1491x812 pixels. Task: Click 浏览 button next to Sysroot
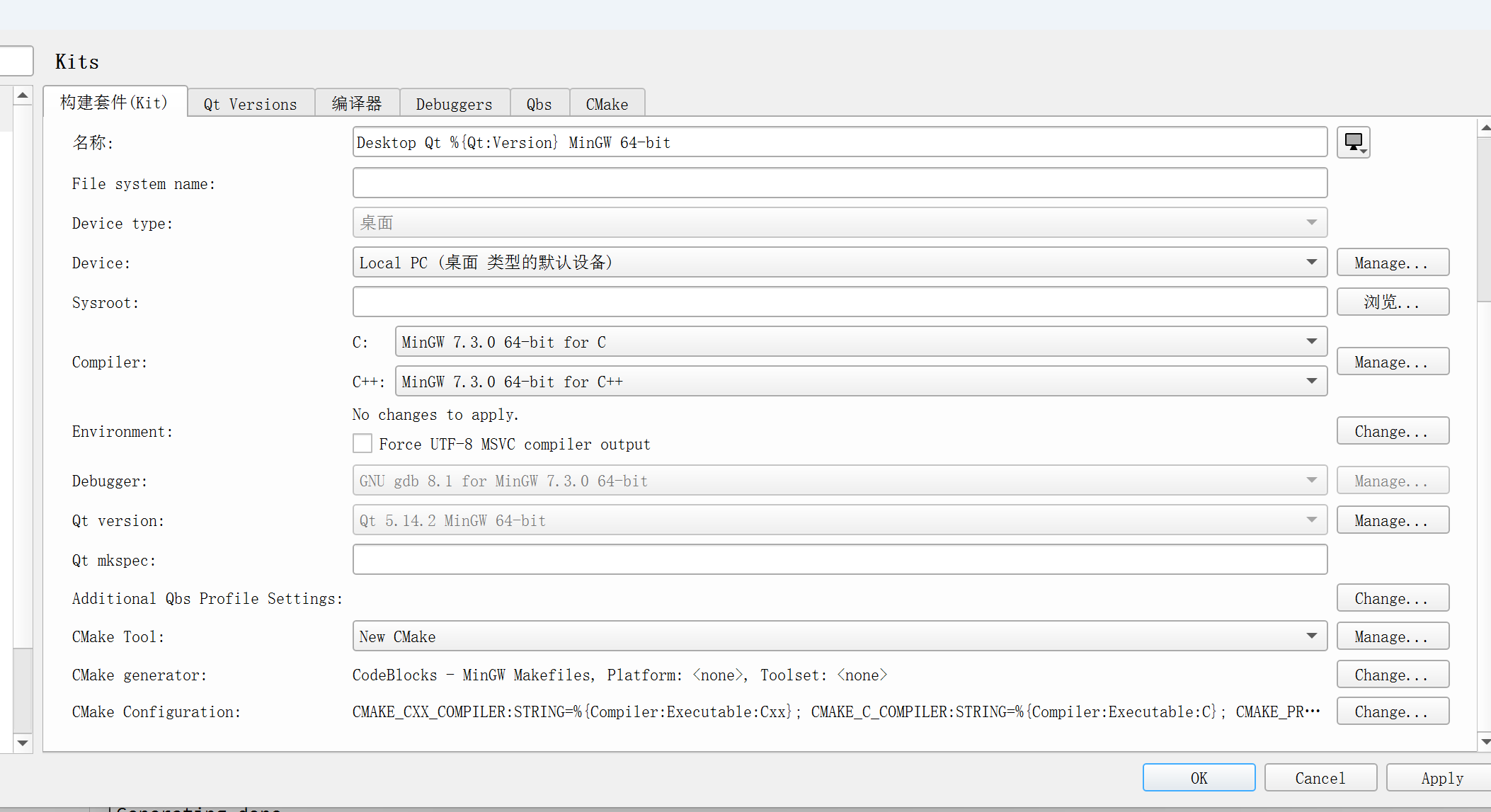[1392, 302]
